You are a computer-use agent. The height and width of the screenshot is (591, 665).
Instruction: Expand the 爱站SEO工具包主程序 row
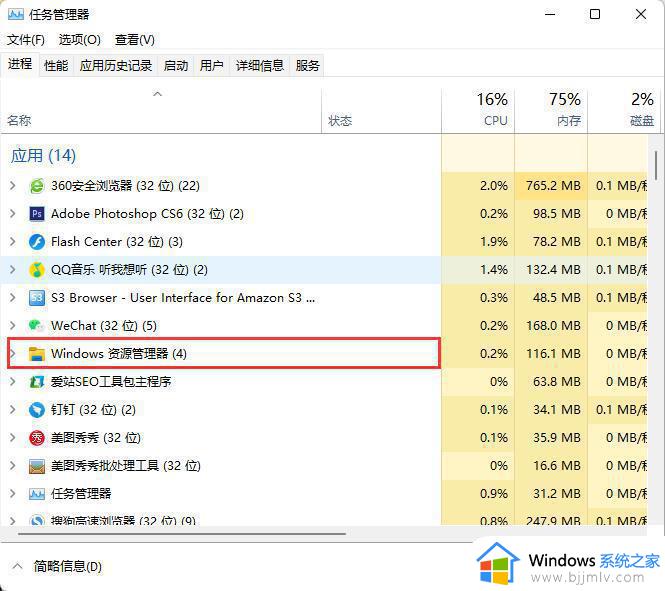click(x=13, y=382)
